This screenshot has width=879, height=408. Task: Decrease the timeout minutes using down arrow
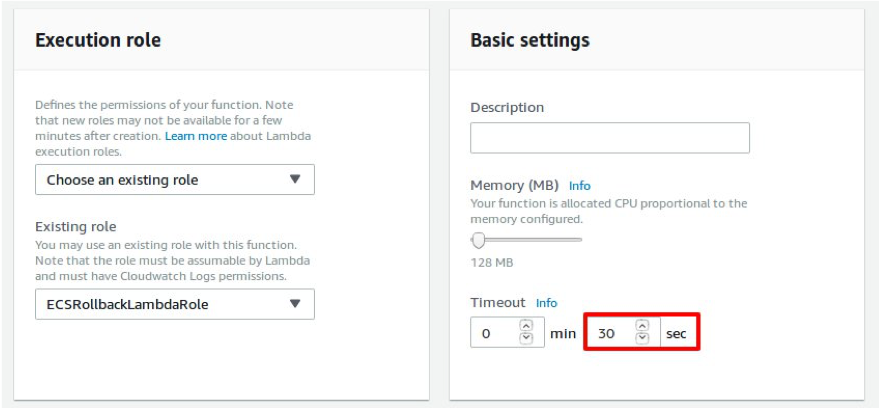coord(526,338)
